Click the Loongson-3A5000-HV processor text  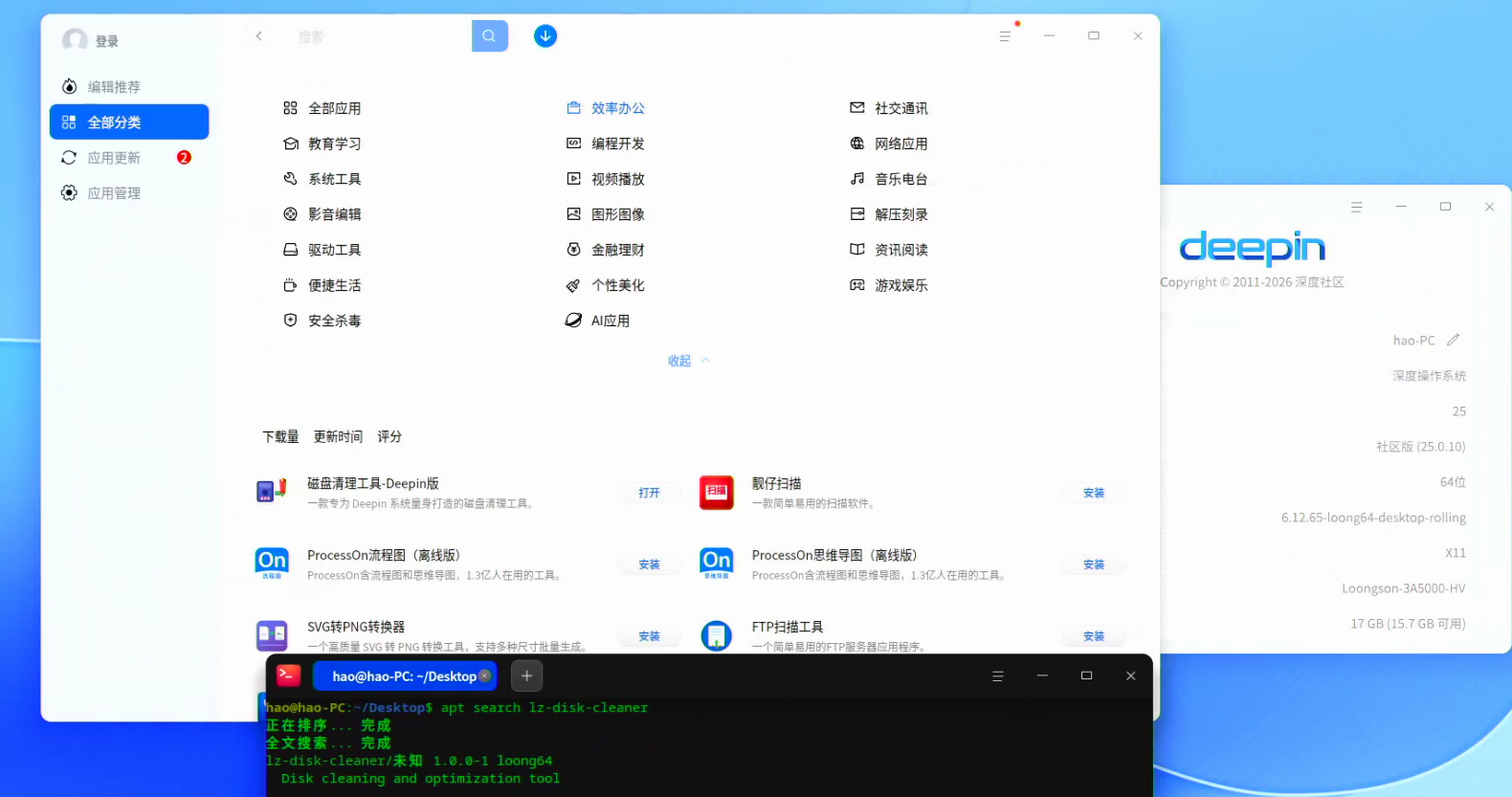1404,588
